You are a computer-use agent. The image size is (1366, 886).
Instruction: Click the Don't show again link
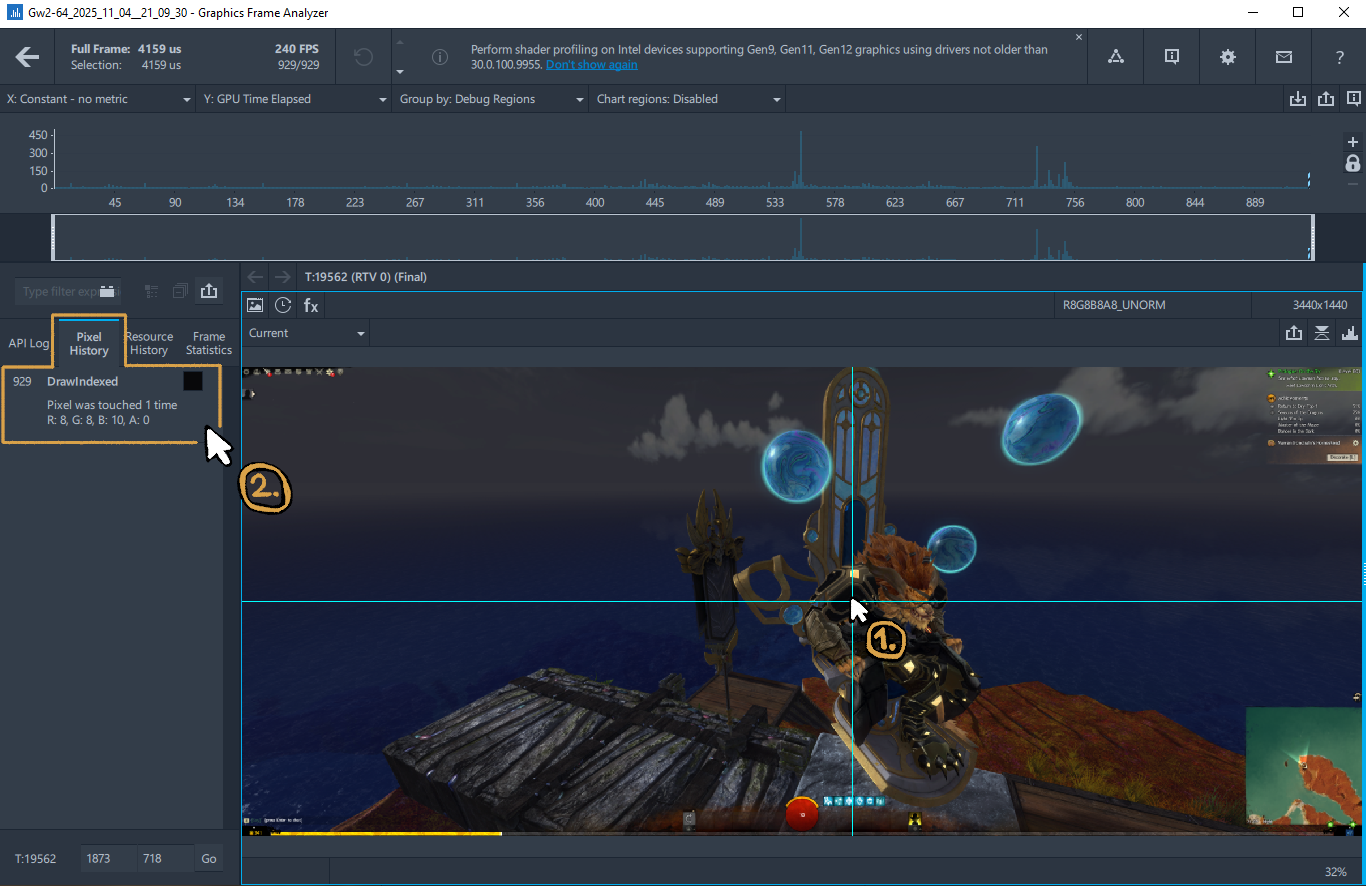coord(591,64)
